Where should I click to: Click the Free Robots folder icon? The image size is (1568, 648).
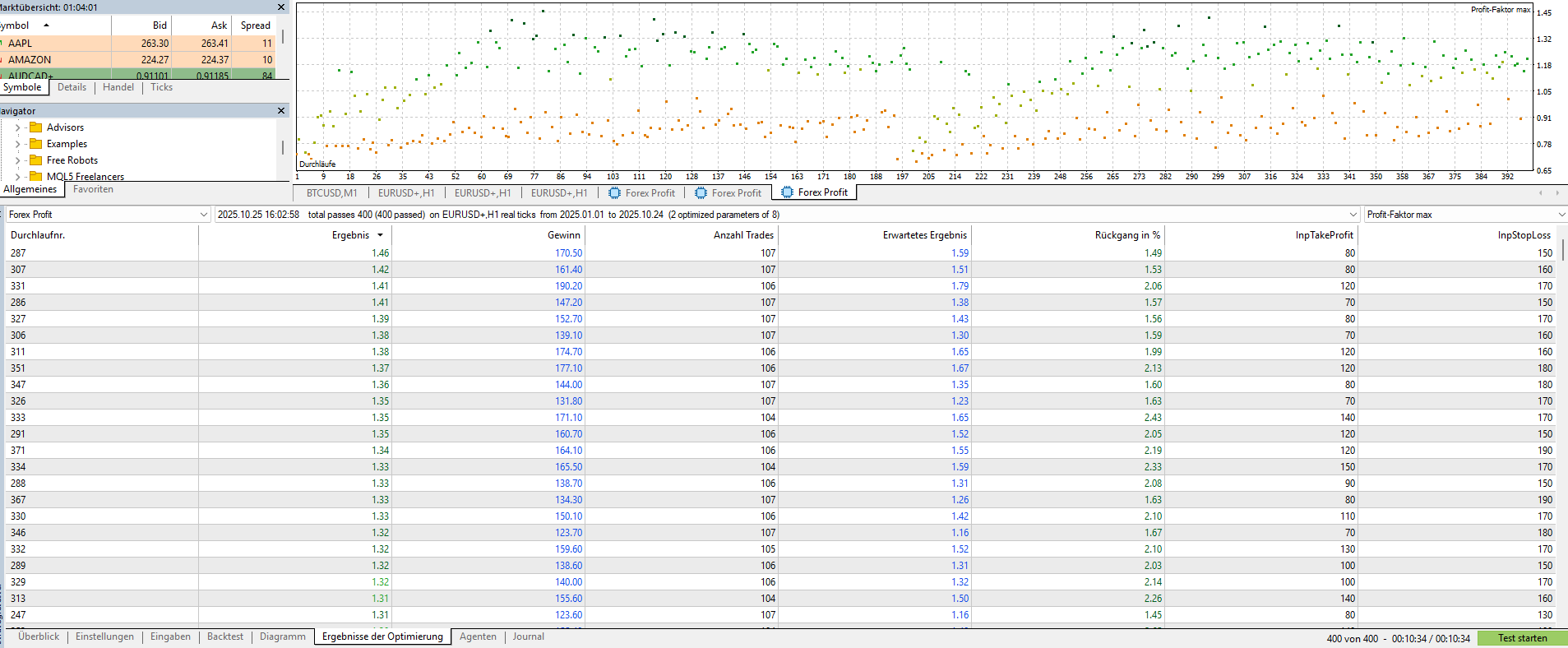point(35,160)
